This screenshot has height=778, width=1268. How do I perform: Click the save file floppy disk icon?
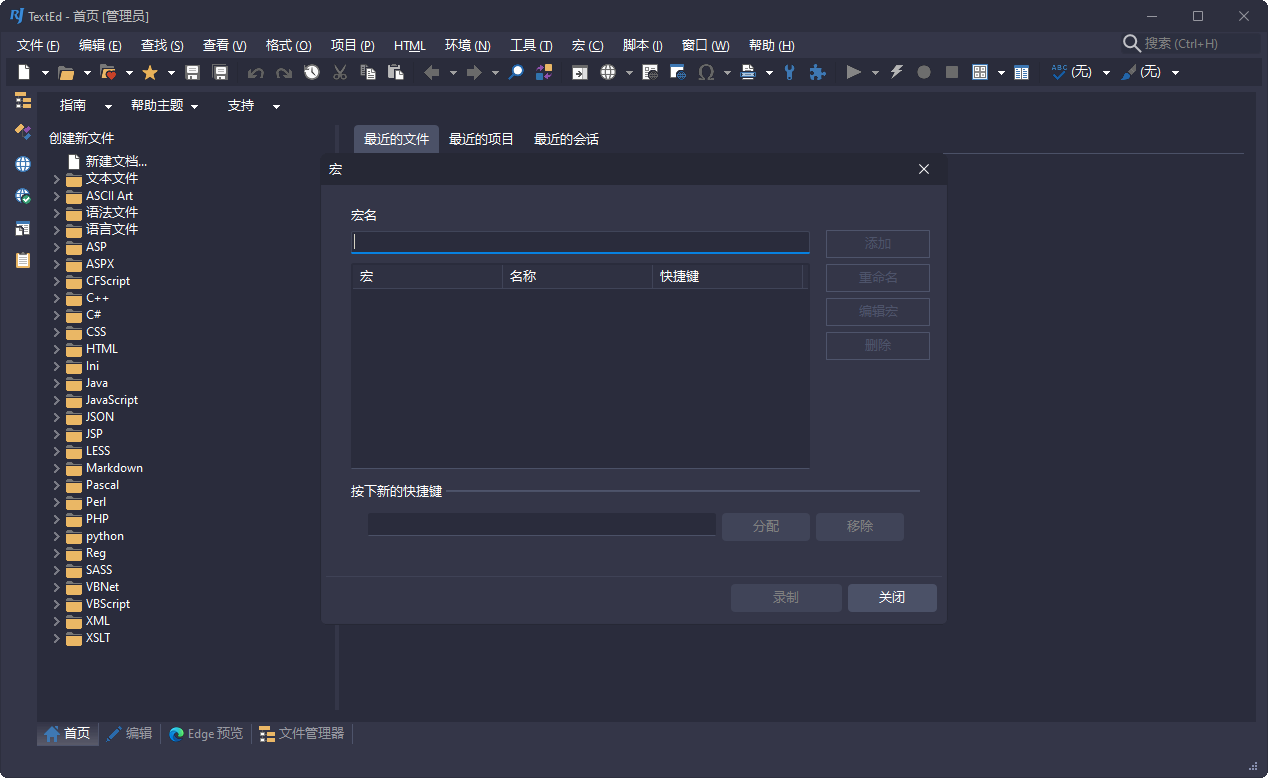[x=193, y=73]
